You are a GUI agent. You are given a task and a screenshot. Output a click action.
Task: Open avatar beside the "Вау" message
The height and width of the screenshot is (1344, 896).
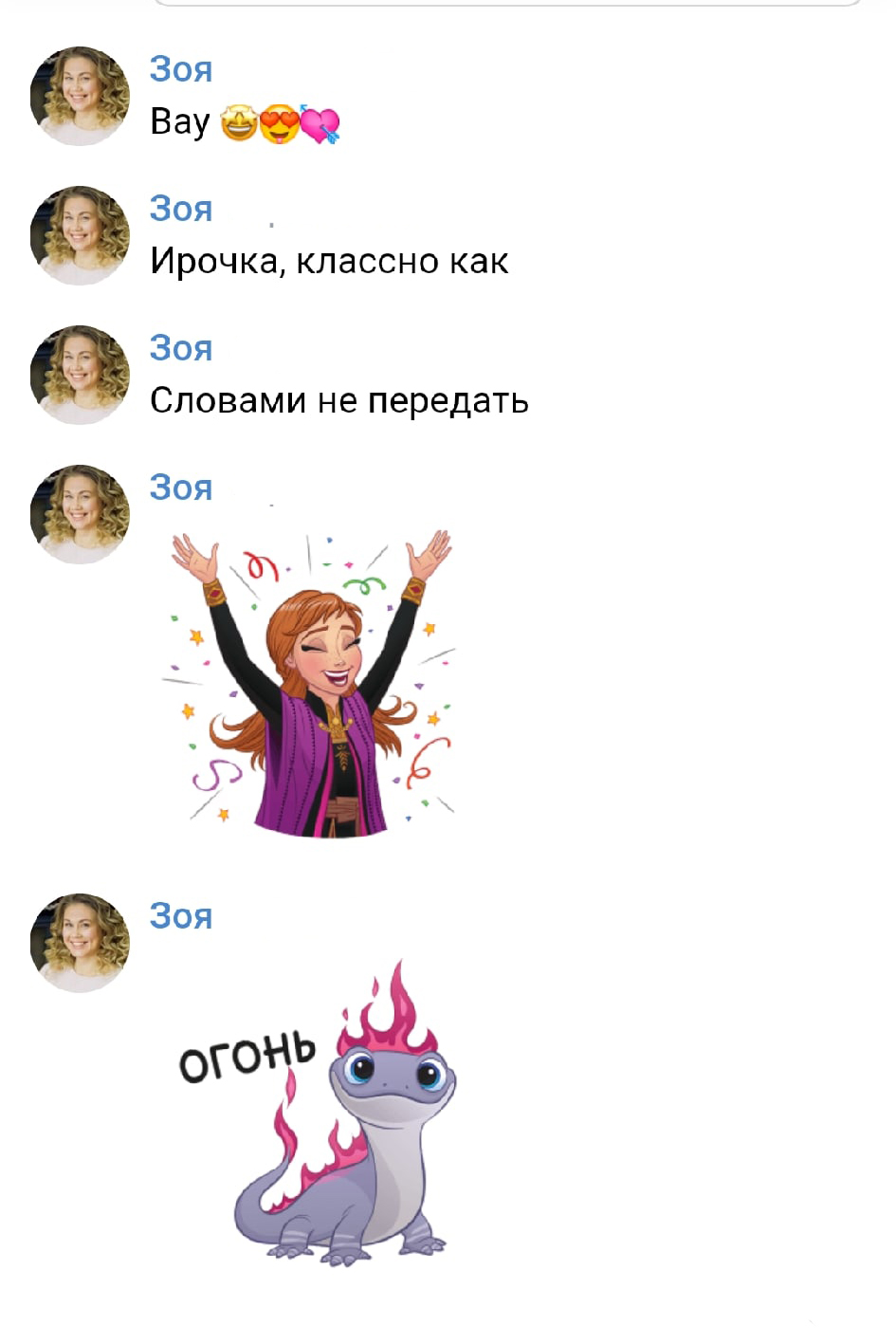click(x=80, y=96)
